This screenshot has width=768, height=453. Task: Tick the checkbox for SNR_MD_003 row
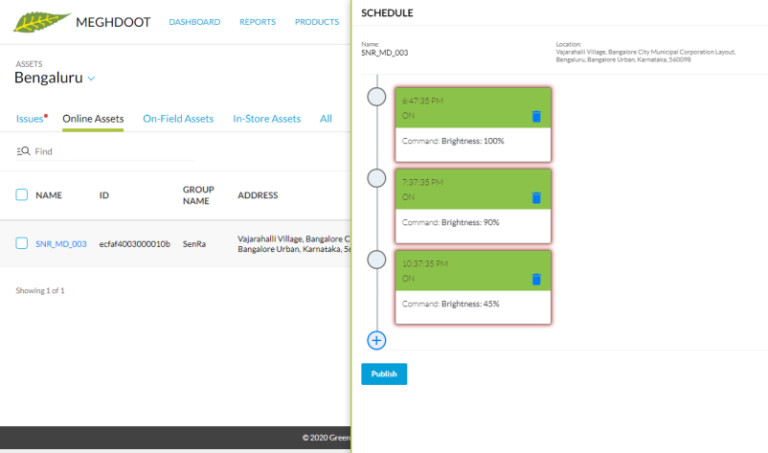[22, 243]
